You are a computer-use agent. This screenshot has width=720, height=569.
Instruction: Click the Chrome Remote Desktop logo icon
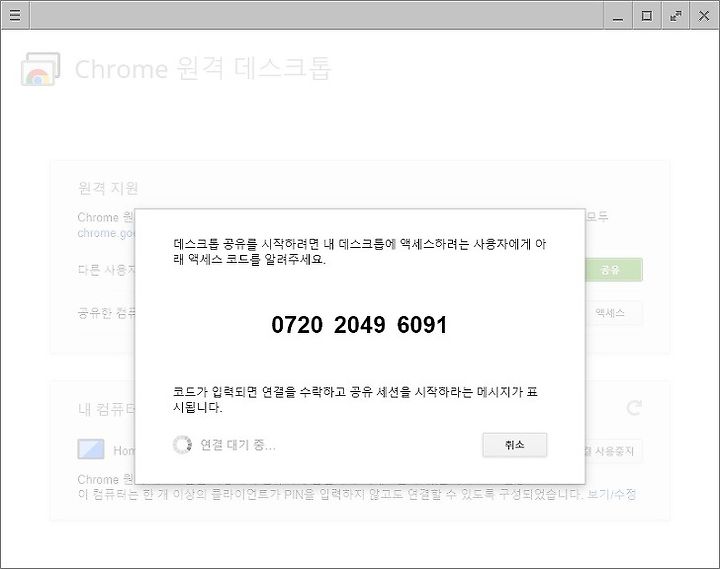click(40, 69)
